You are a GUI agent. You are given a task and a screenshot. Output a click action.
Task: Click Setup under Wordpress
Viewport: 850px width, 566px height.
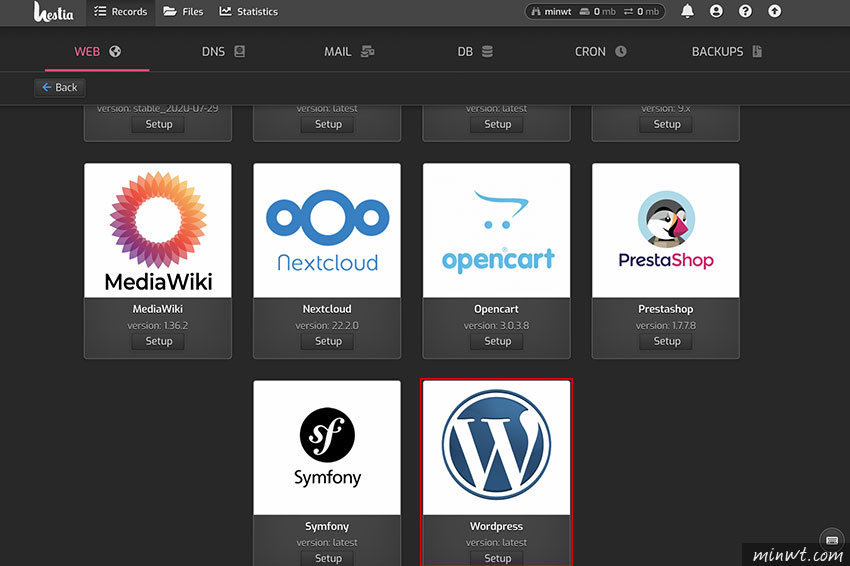coord(497,558)
